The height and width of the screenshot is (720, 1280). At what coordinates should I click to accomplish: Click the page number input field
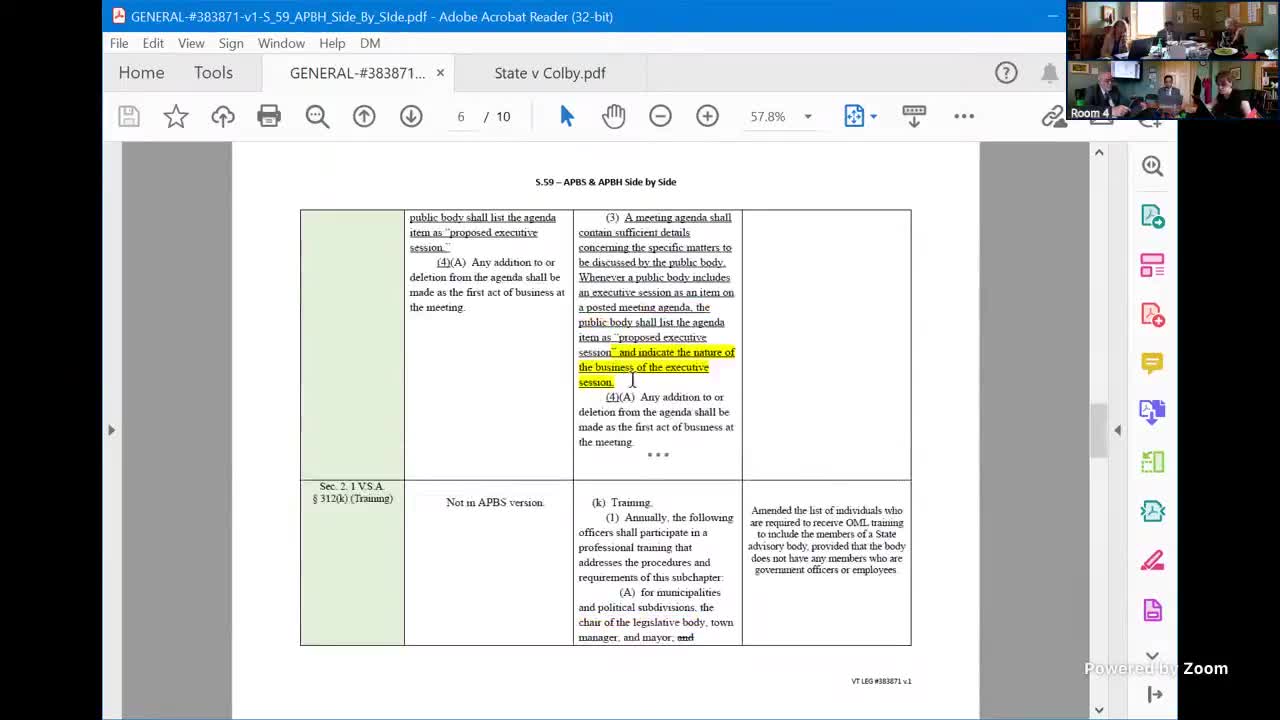coord(461,116)
